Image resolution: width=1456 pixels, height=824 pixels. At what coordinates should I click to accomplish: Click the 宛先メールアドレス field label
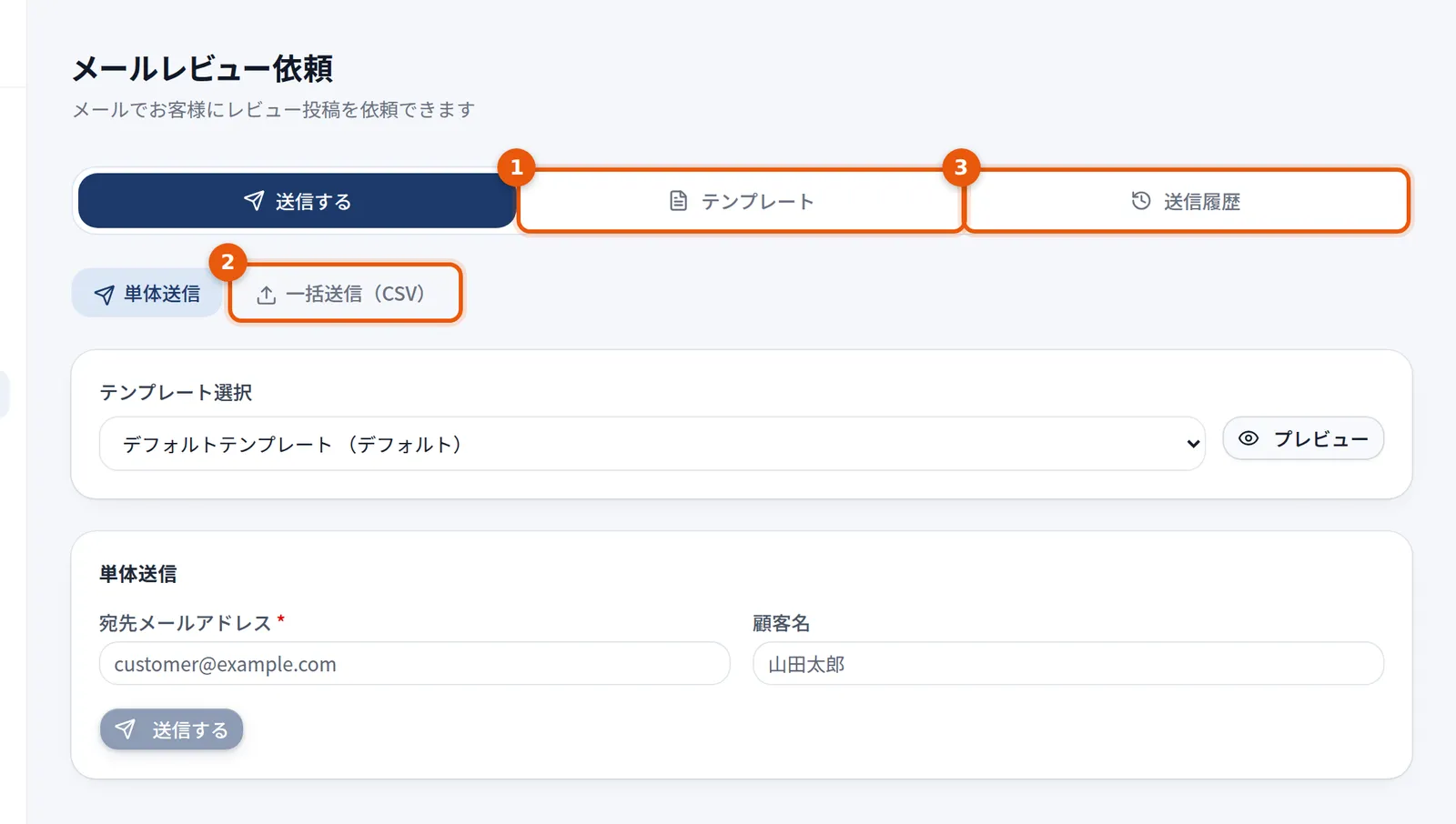pyautogui.click(x=186, y=623)
